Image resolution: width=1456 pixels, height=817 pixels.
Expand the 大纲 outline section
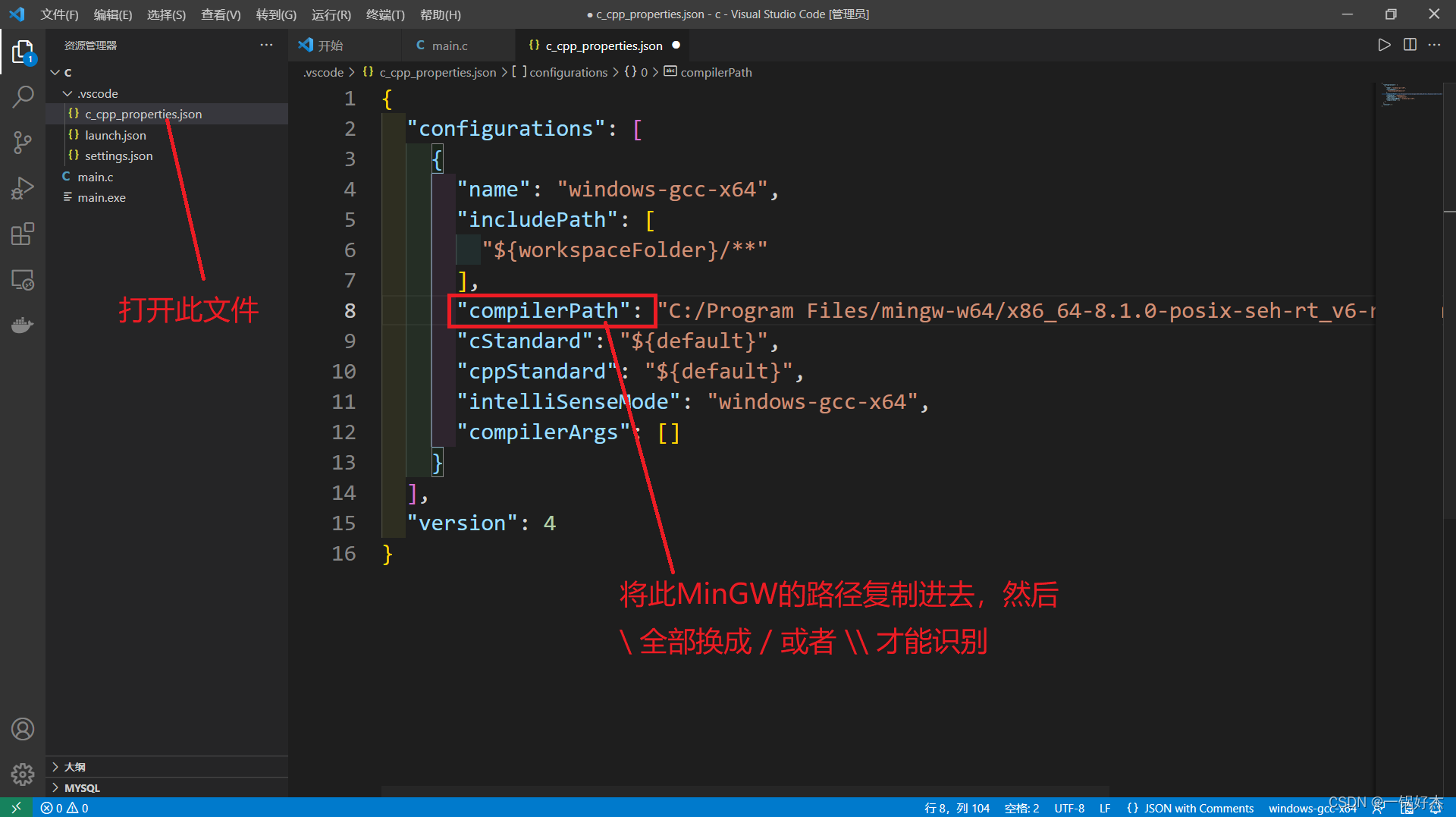[167, 767]
